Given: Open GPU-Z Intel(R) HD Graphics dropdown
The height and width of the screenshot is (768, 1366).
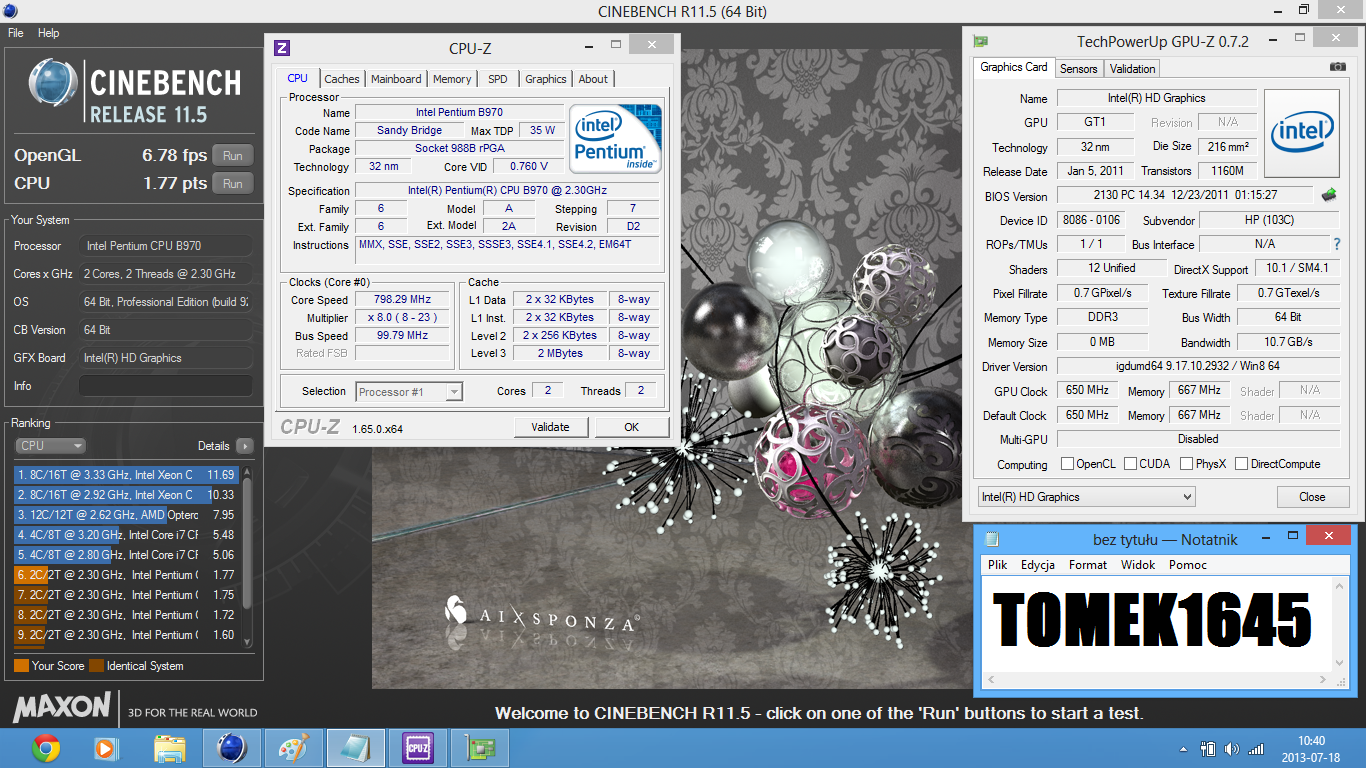Looking at the screenshot, I should pyautogui.click(x=1087, y=497).
